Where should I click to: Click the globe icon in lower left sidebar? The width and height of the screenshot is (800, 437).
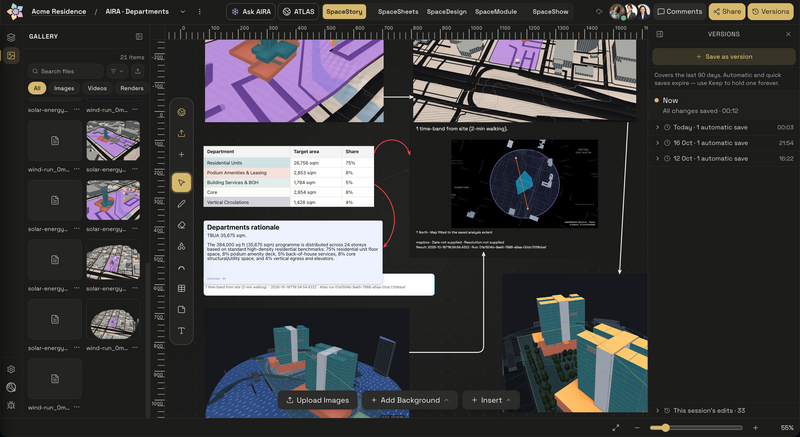tap(11, 388)
